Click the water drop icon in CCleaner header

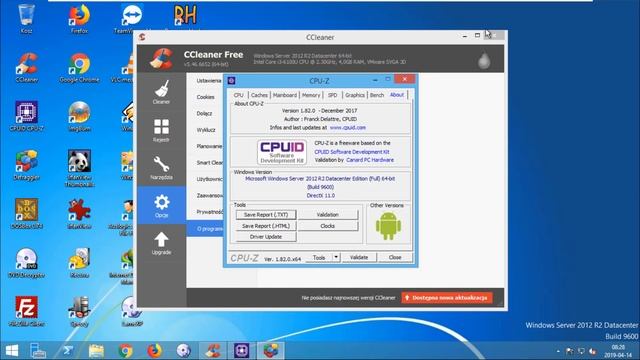[484, 61]
